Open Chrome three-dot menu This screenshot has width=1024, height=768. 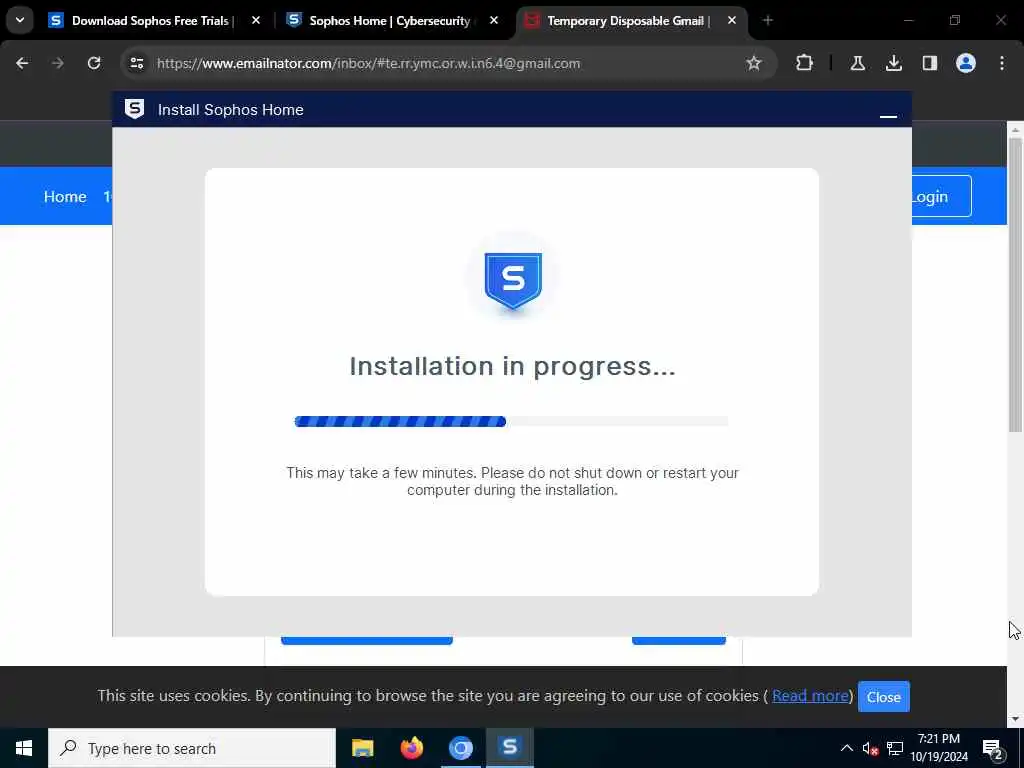(x=1002, y=63)
